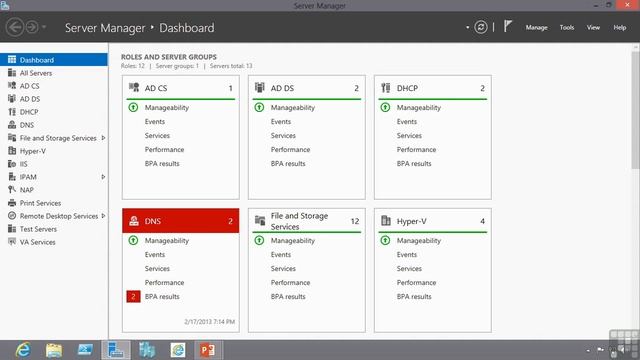Click the AD CS sidebar icon
The width and height of the screenshot is (640, 360).
click(x=12, y=86)
